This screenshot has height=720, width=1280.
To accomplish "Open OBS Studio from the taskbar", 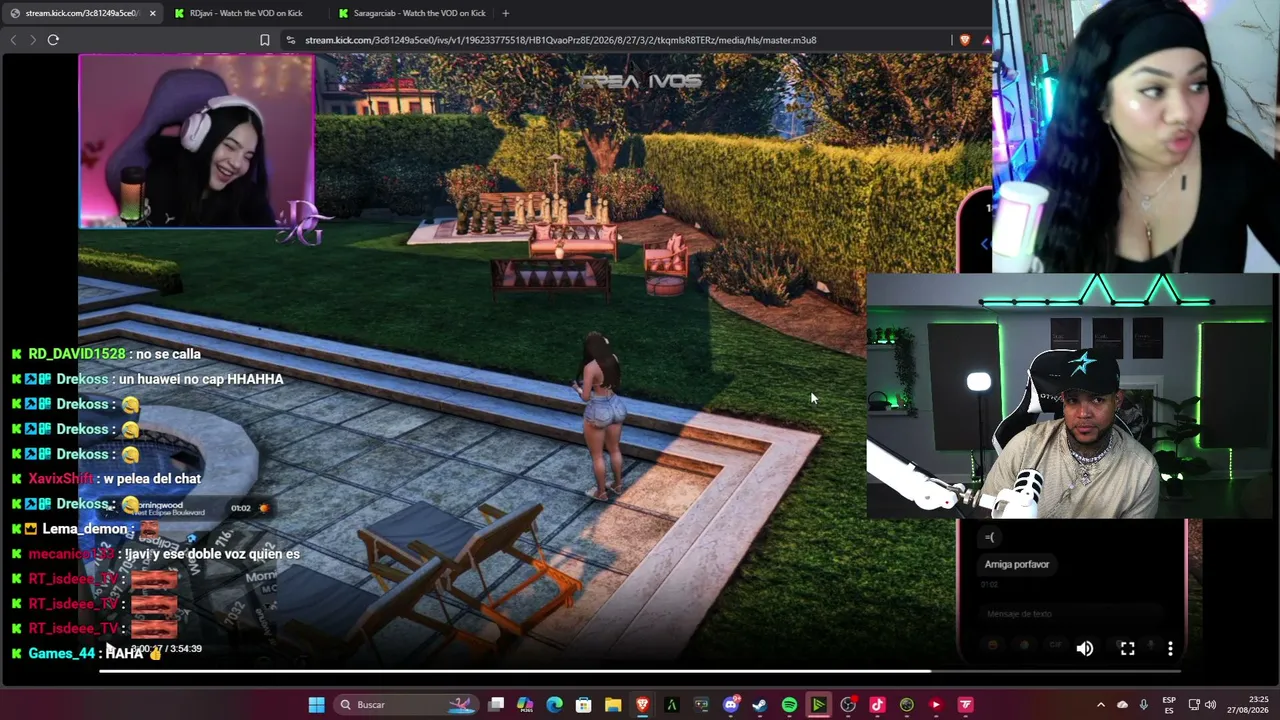I will click(x=848, y=705).
